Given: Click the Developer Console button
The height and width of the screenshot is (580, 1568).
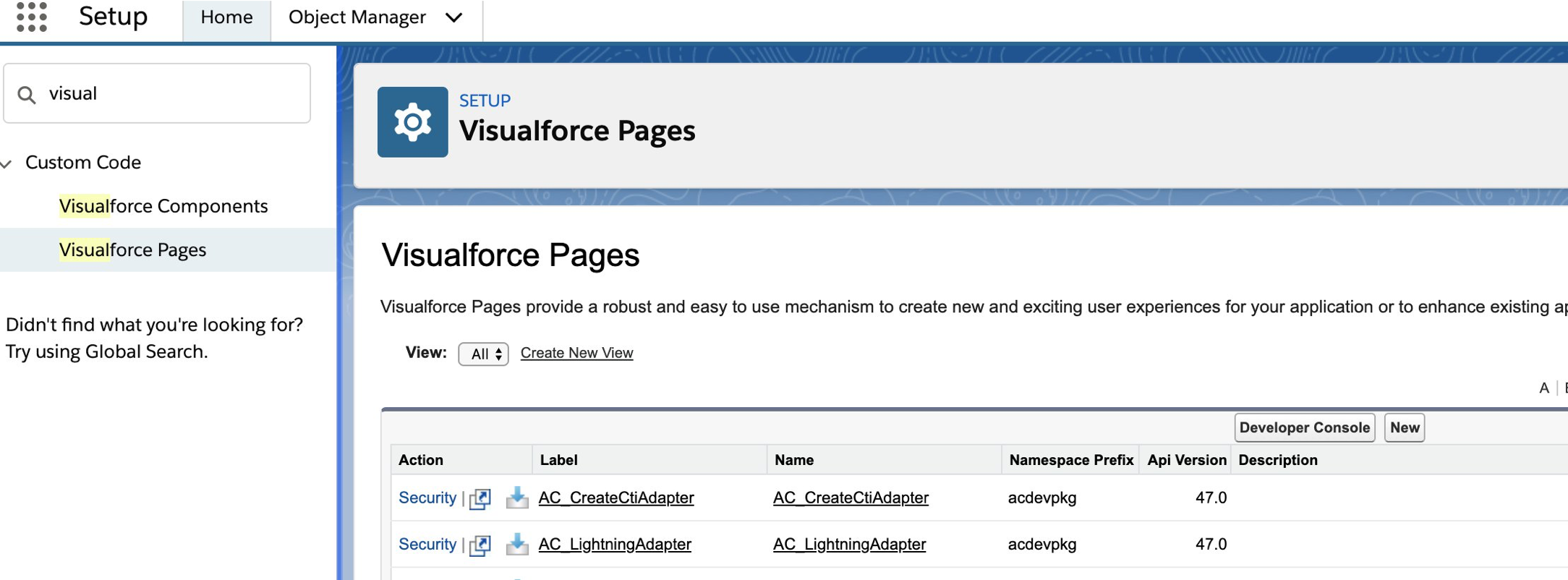Looking at the screenshot, I should (1304, 427).
